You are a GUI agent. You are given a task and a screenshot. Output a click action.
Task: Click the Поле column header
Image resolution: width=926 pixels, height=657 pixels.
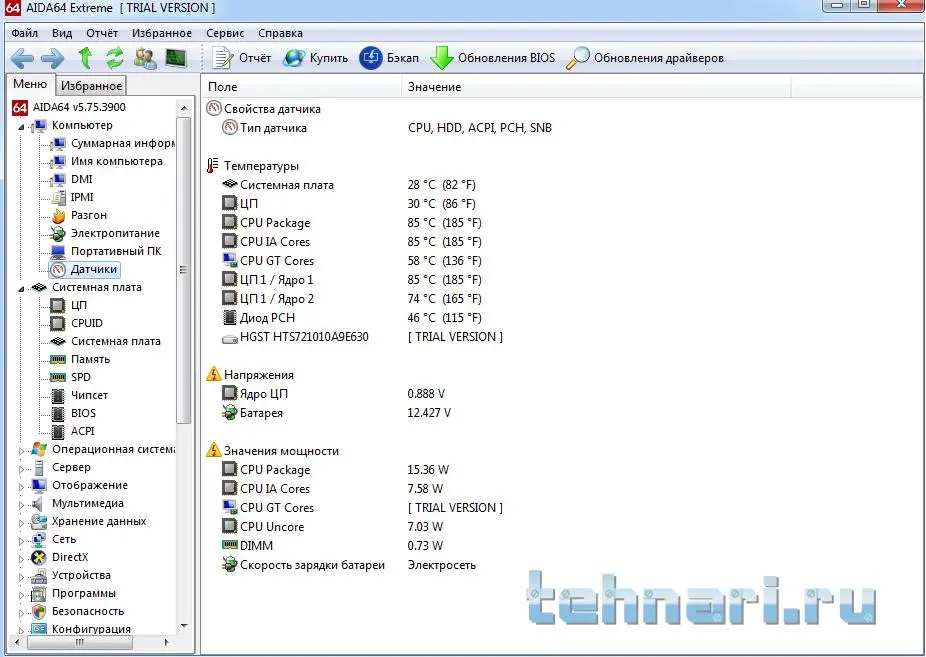click(301, 87)
